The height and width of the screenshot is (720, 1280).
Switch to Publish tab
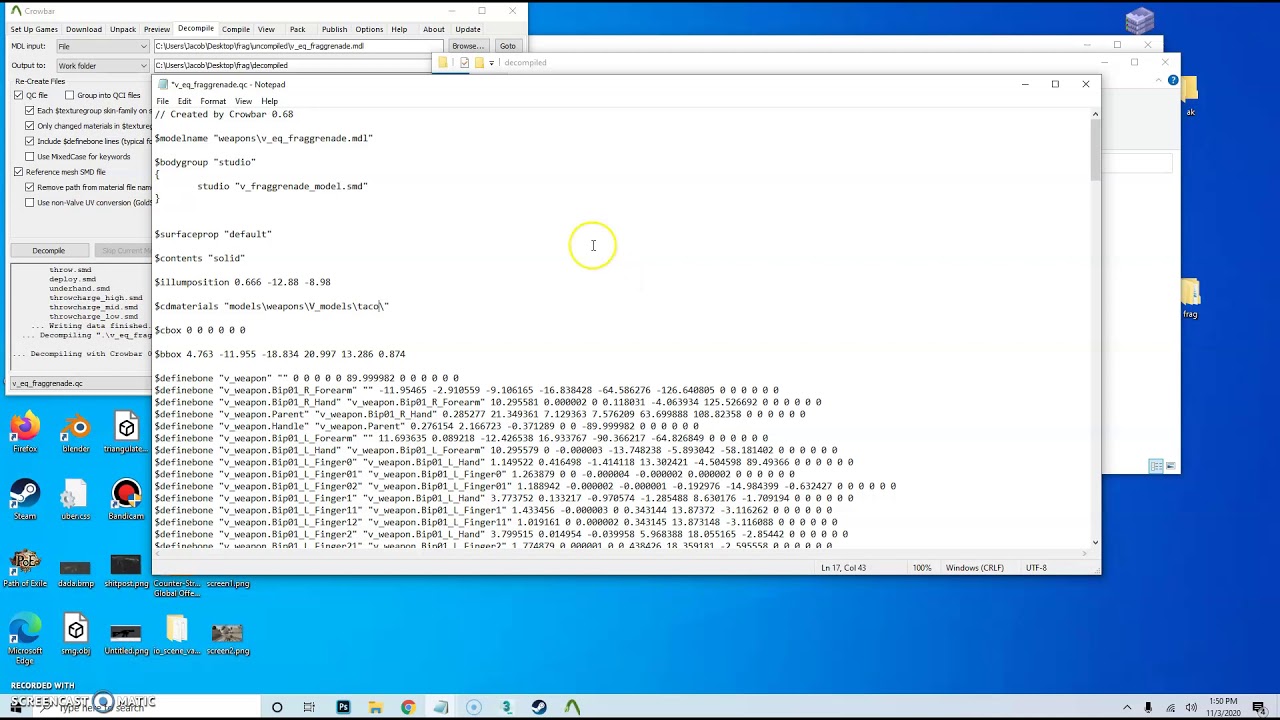334,29
